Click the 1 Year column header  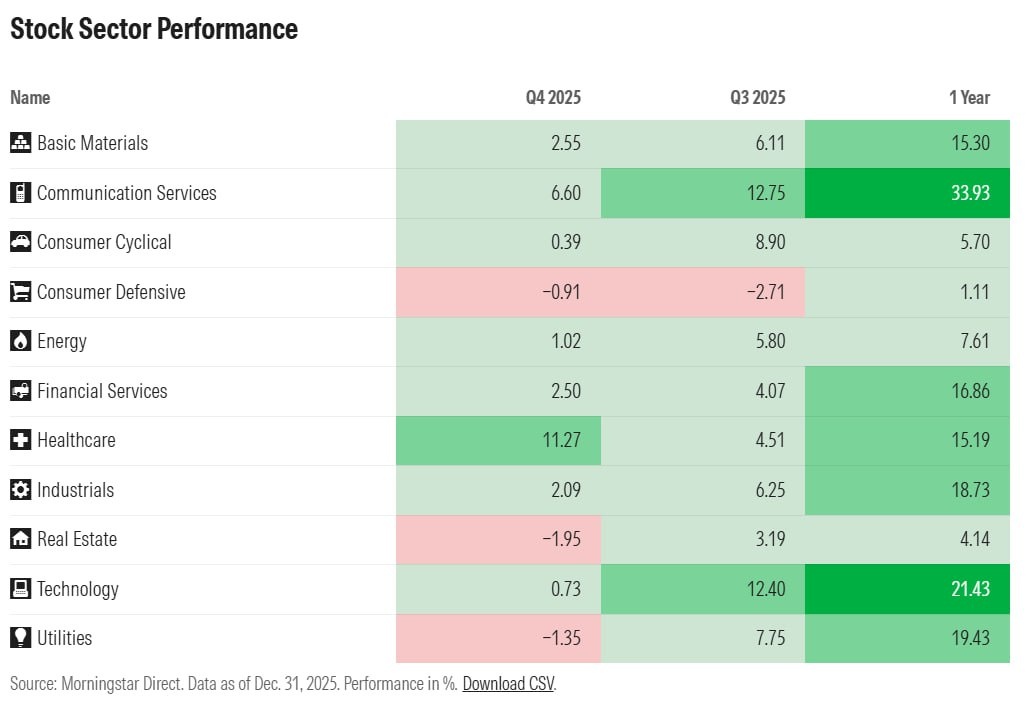coord(969,97)
